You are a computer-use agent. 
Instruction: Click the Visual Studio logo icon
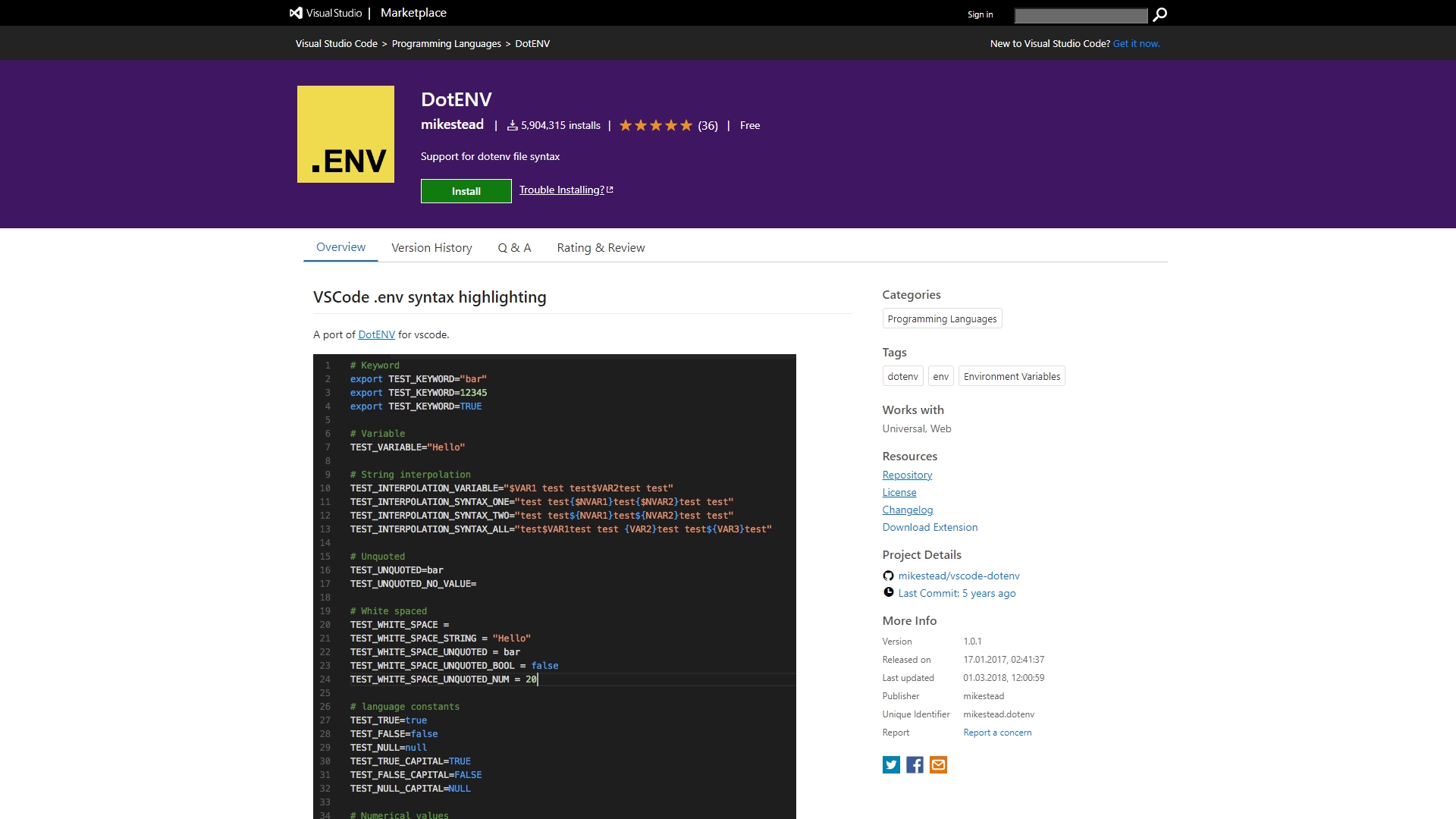296,13
